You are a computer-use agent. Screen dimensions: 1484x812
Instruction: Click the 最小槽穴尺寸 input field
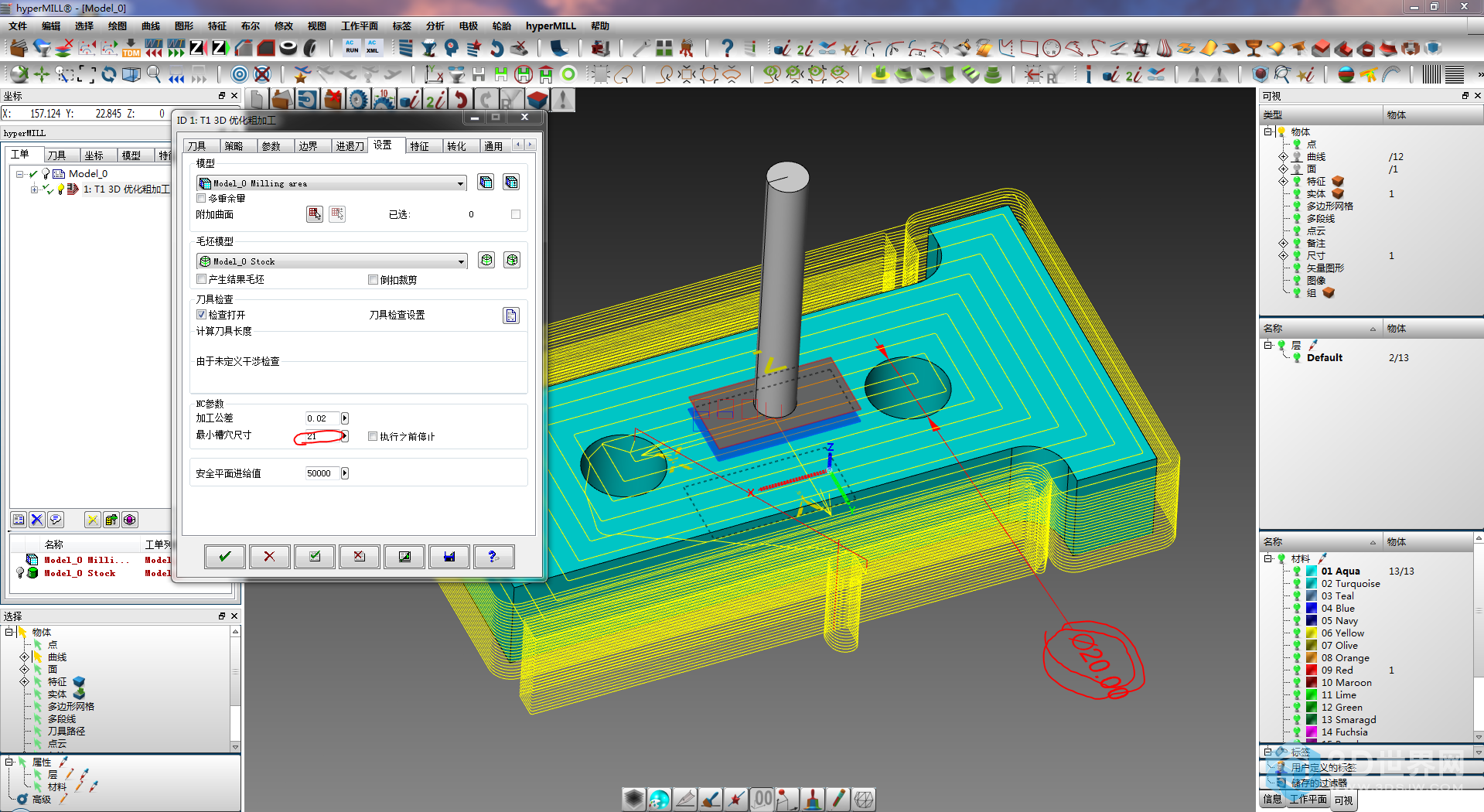(322, 436)
